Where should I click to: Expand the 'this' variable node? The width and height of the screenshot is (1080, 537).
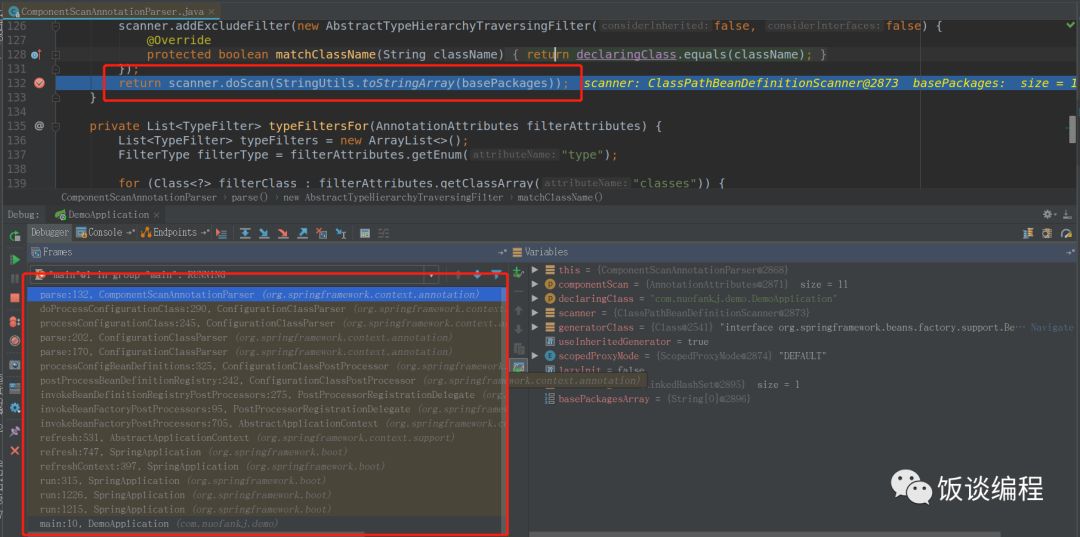point(535,270)
